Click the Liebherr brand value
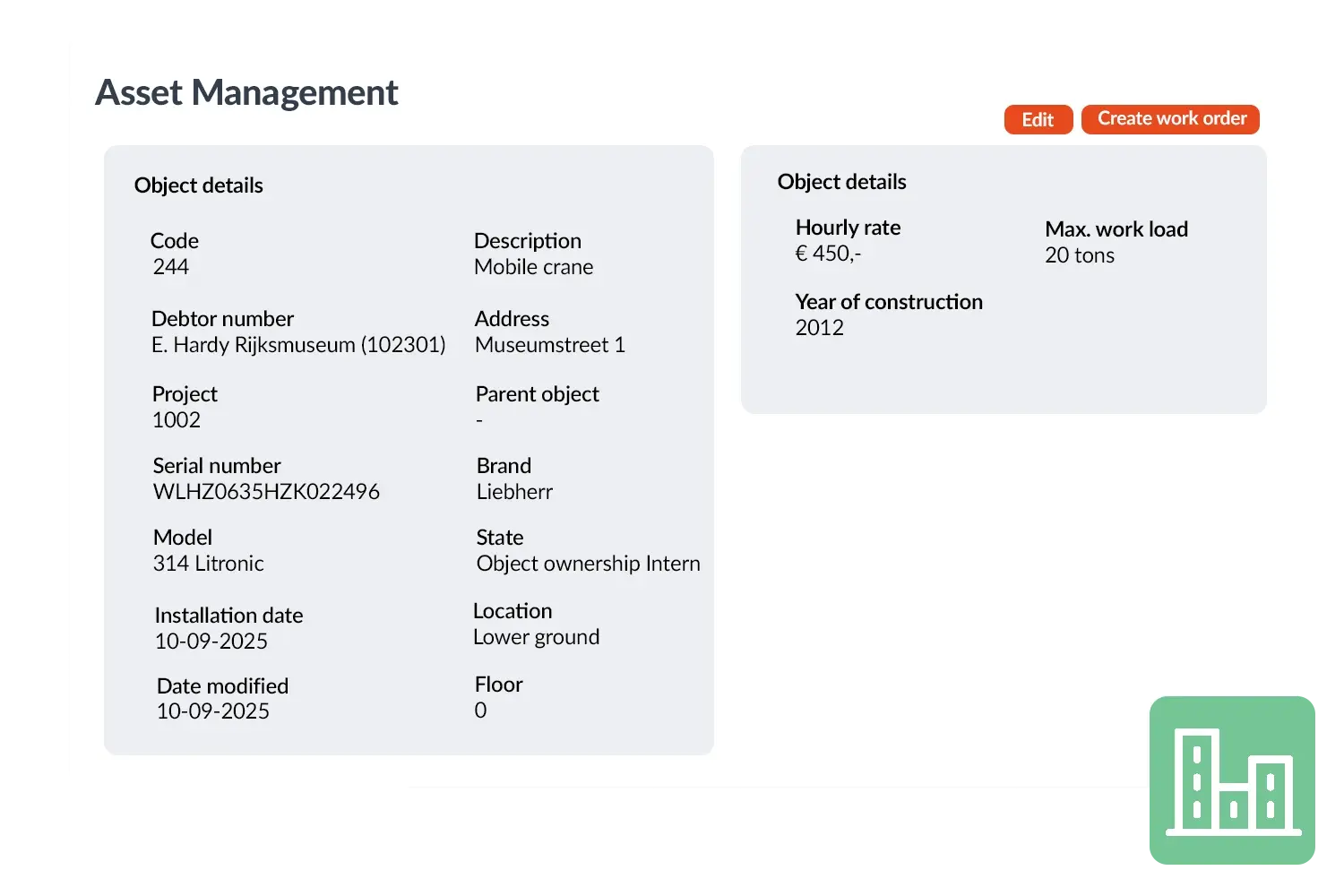Image resolution: width=1344 pixels, height=896 pixels. pos(514,492)
